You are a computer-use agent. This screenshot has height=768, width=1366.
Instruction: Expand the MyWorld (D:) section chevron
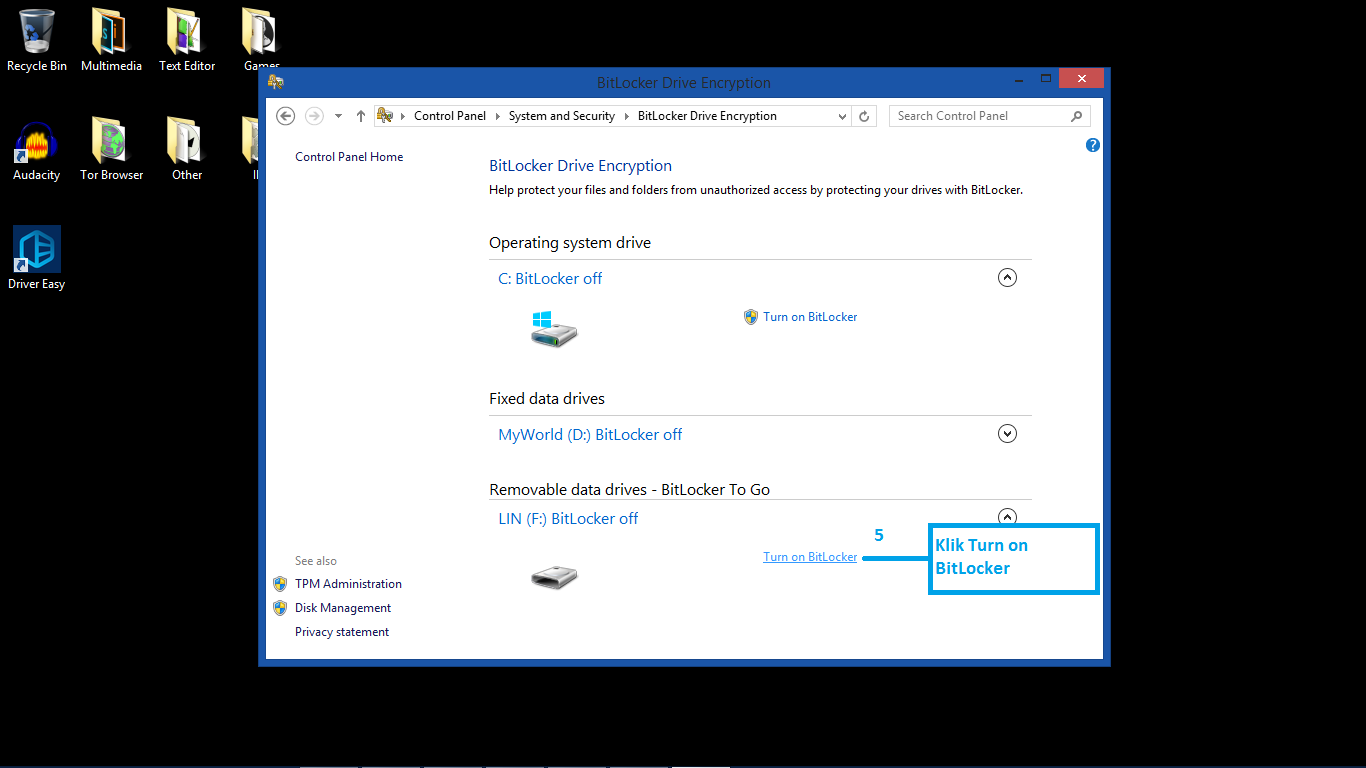tap(1008, 434)
